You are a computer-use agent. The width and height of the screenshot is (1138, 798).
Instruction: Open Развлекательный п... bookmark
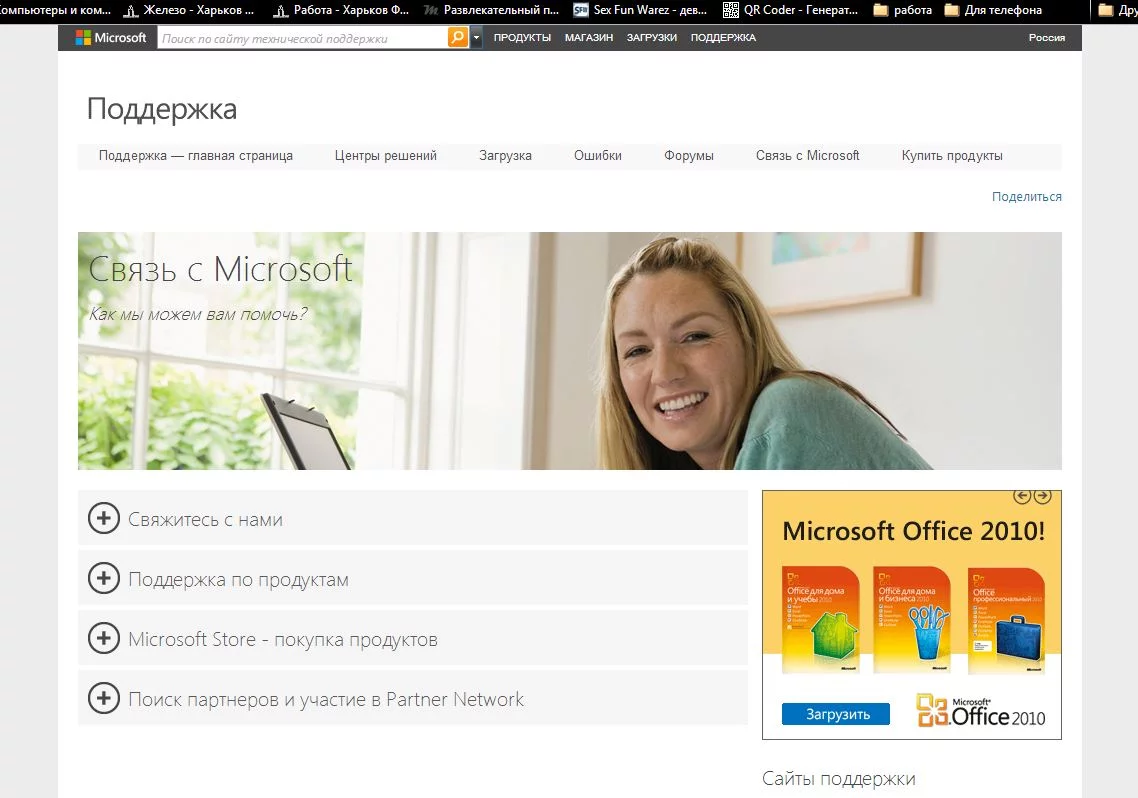click(491, 10)
